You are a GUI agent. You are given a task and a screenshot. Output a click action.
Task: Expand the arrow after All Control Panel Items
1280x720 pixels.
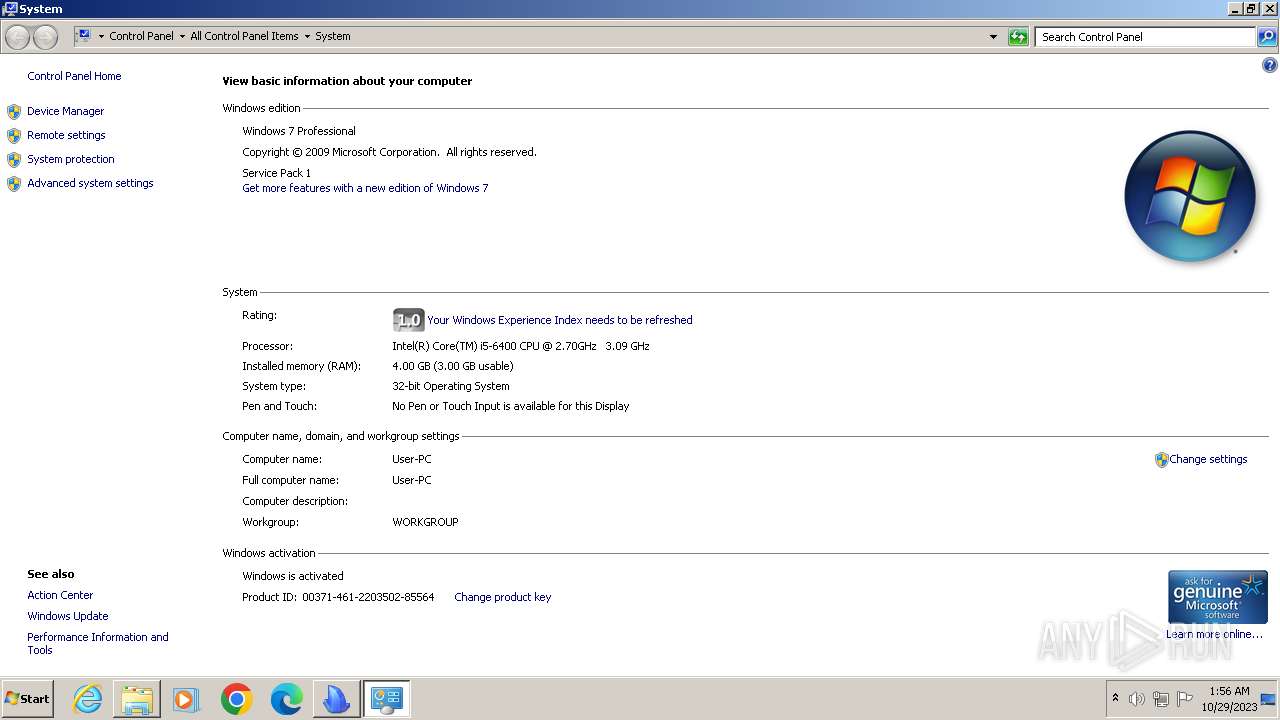(x=307, y=36)
